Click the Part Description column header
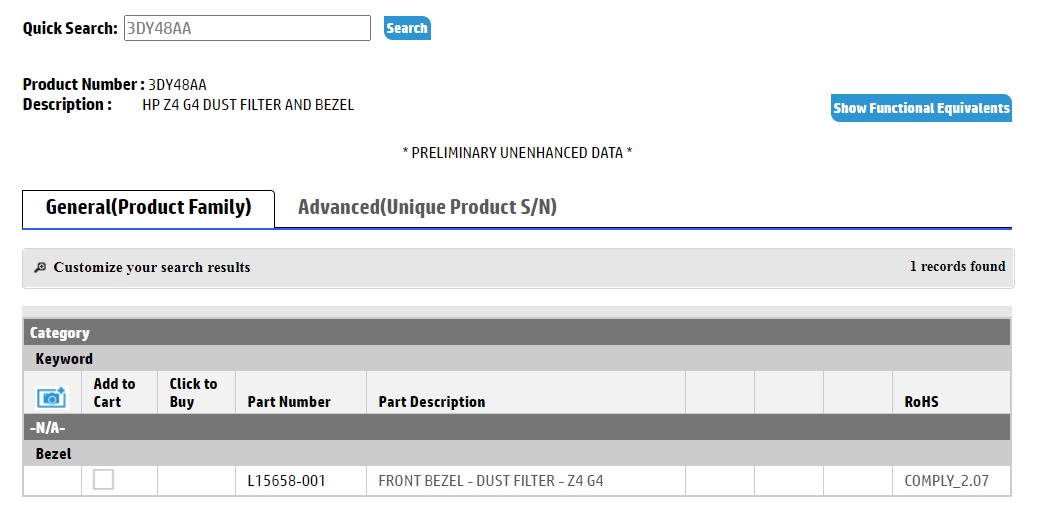This screenshot has height=529, width=1047. [432, 402]
